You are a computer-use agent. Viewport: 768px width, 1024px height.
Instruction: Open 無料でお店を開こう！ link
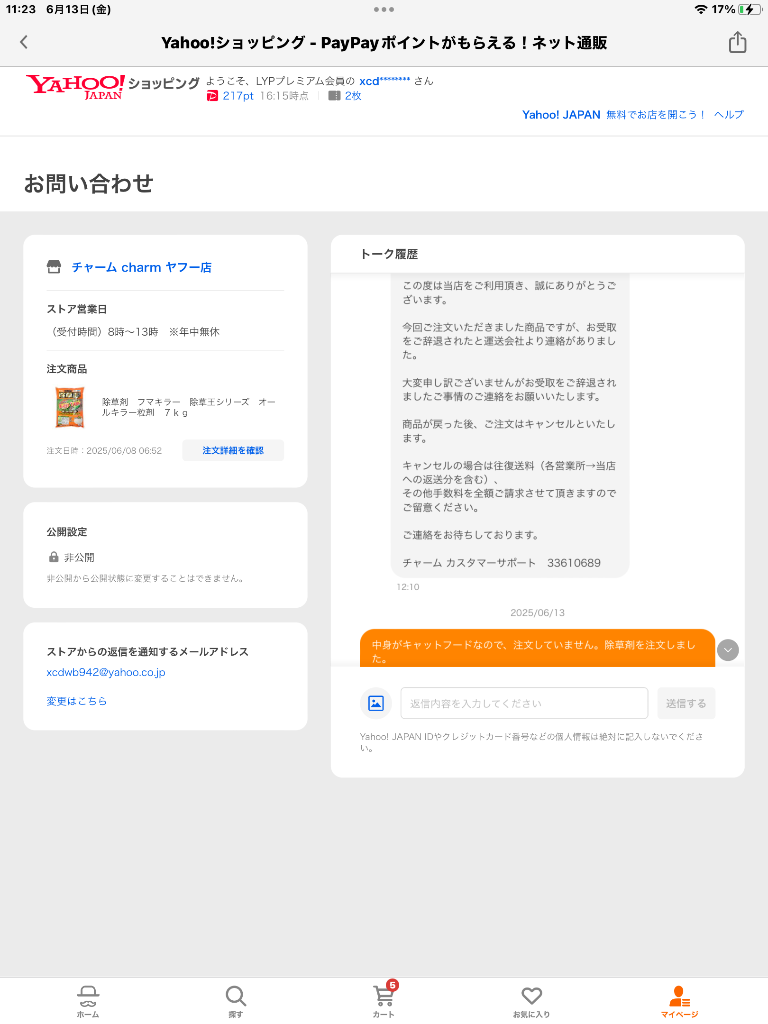[x=656, y=115]
